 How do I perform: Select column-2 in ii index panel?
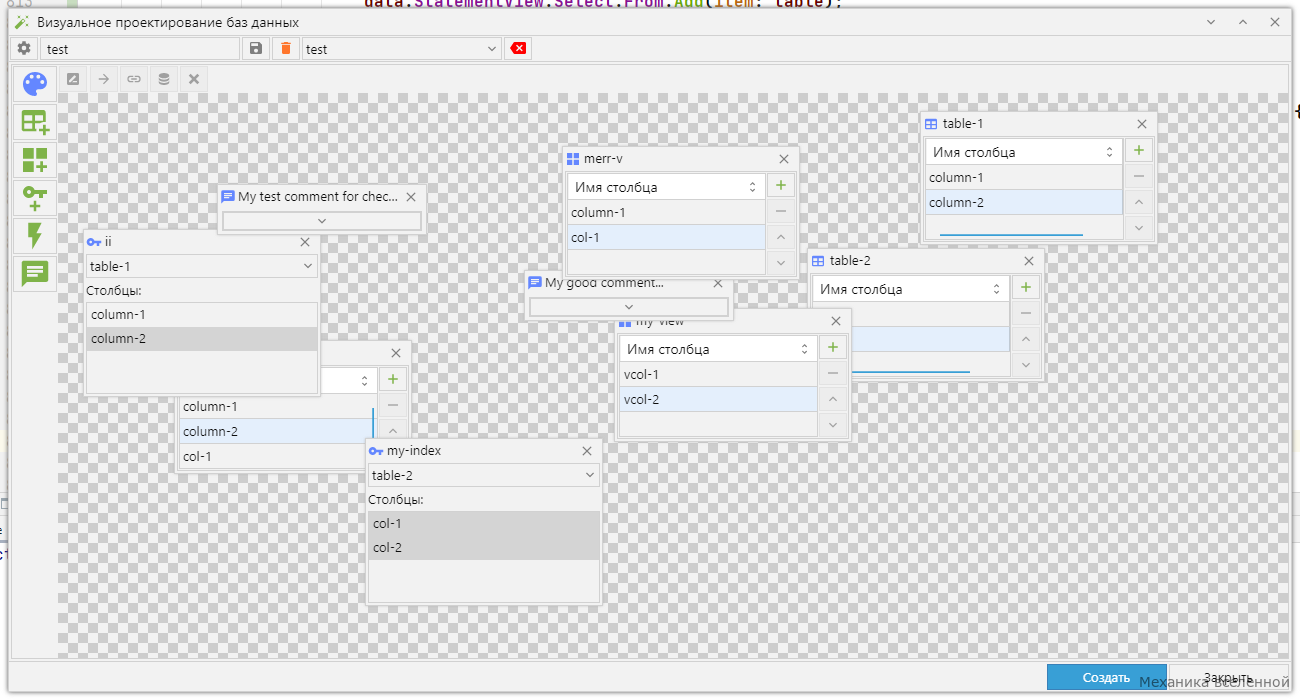coord(202,338)
